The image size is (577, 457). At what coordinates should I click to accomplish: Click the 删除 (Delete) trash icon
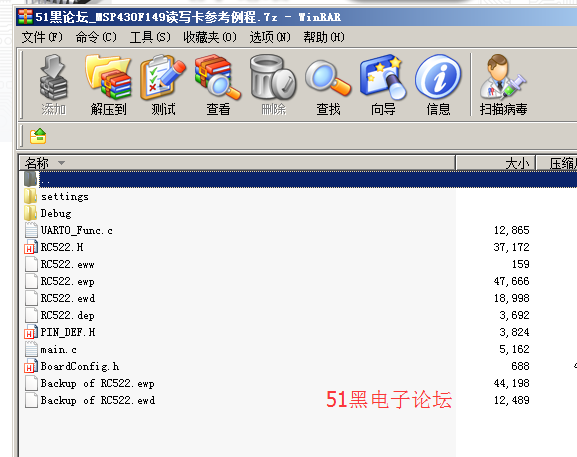pyautogui.click(x=273, y=77)
